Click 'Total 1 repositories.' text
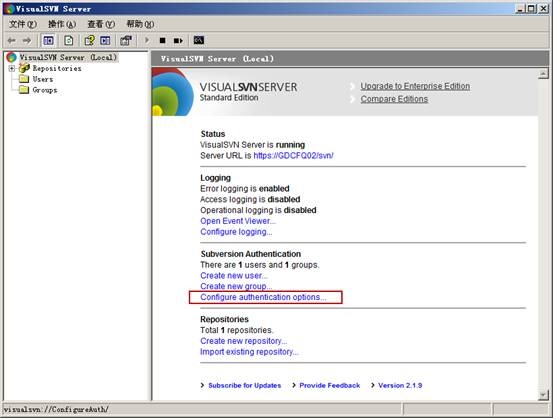This screenshot has height=418, width=553. (x=237, y=330)
